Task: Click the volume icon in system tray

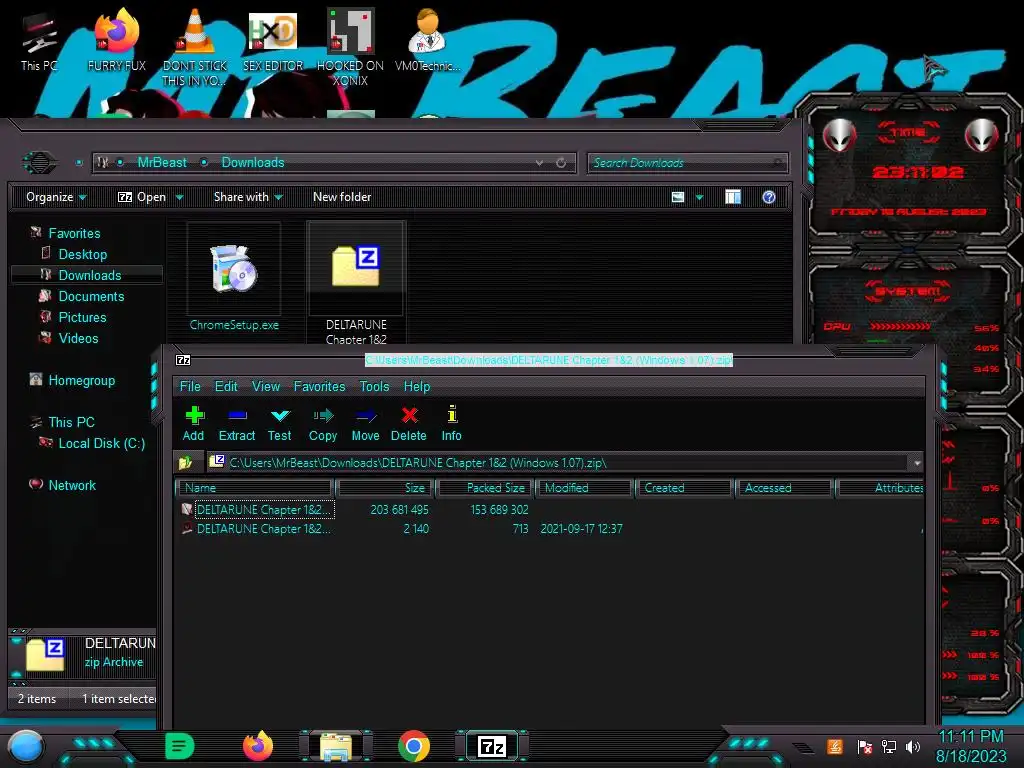Action: click(913, 746)
